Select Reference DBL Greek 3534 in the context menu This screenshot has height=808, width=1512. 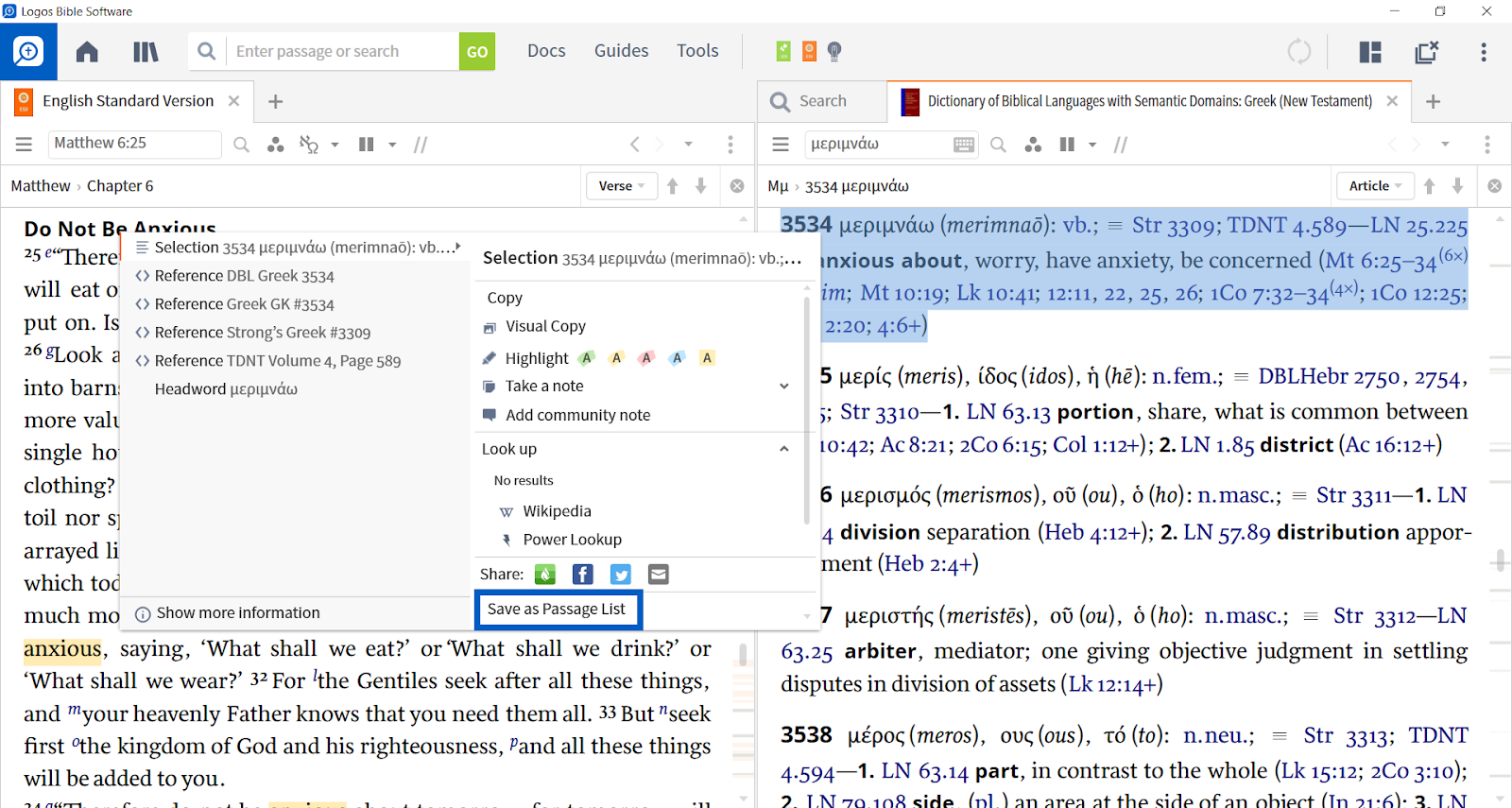245,276
